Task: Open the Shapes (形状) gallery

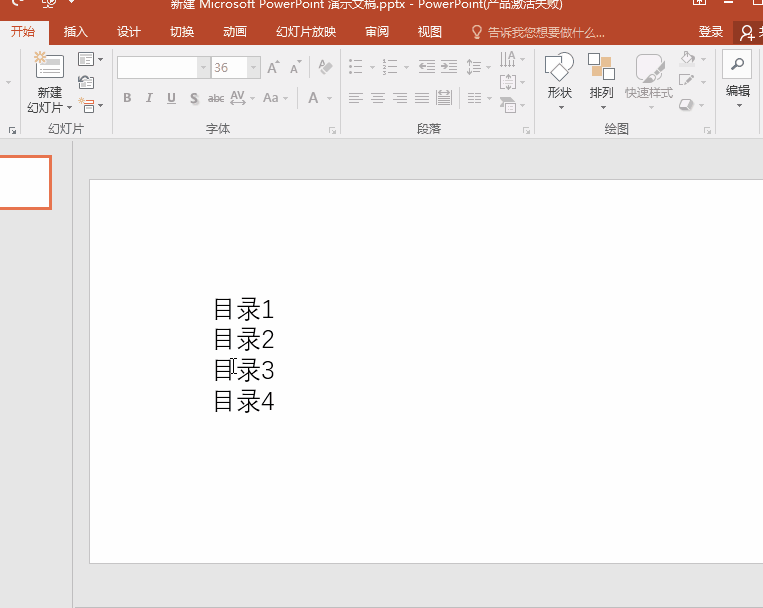Action: (x=559, y=76)
